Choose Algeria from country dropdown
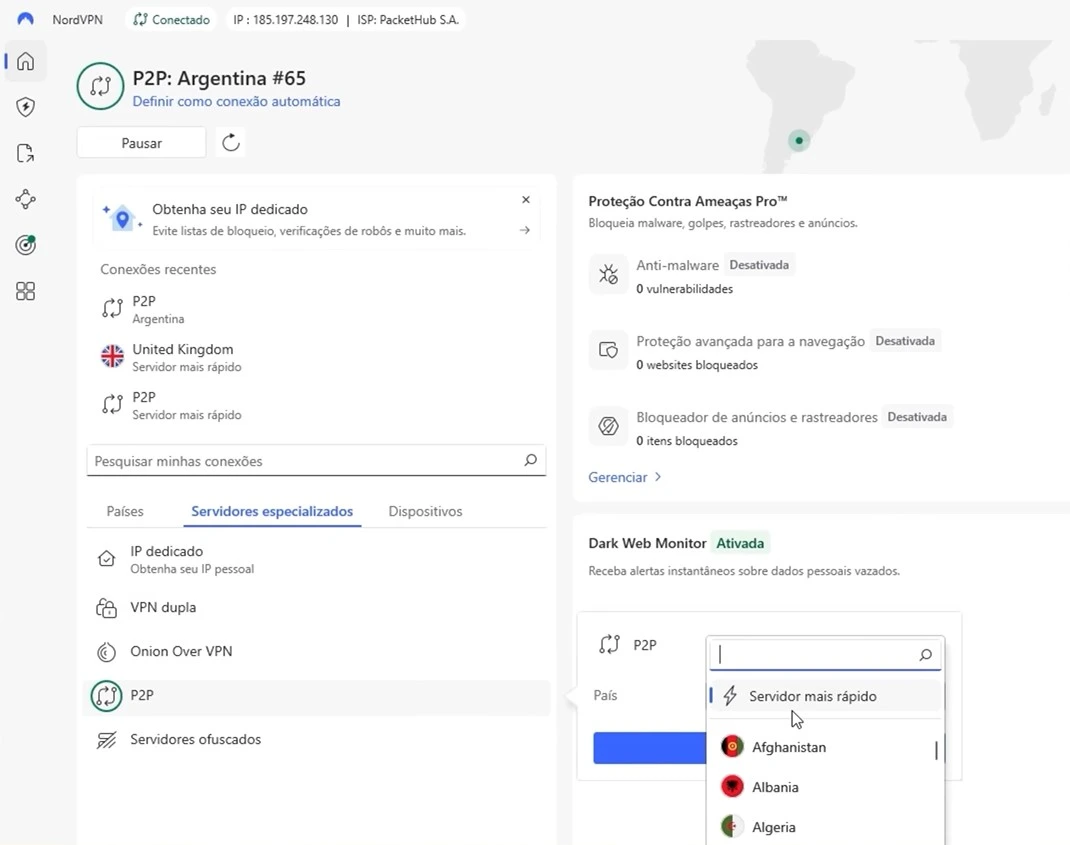Screen dimensions: 1070x845 826,827
